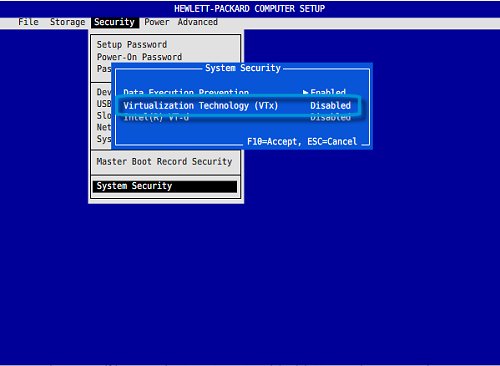The height and width of the screenshot is (366, 500).
Task: Open the Power menu
Action: click(157, 22)
